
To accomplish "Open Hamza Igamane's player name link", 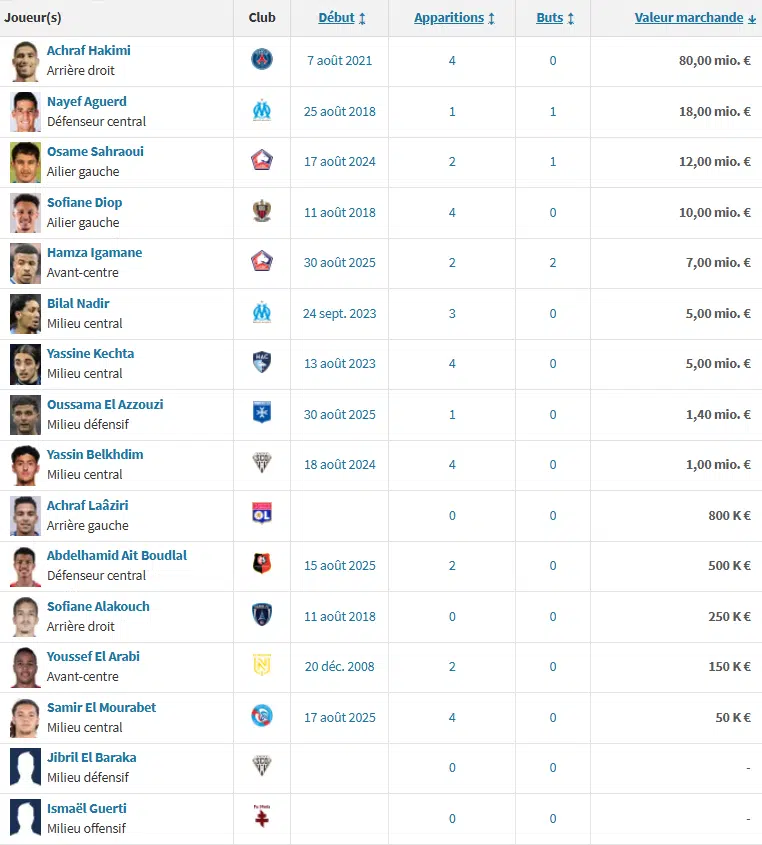I will click(x=94, y=253).
